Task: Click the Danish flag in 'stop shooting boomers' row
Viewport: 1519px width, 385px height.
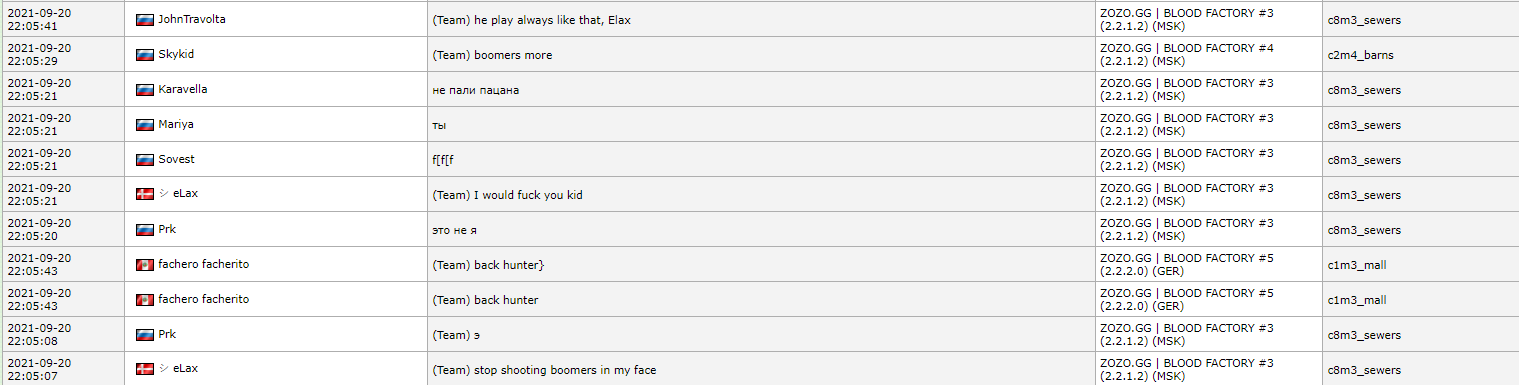Action: [x=144, y=369]
